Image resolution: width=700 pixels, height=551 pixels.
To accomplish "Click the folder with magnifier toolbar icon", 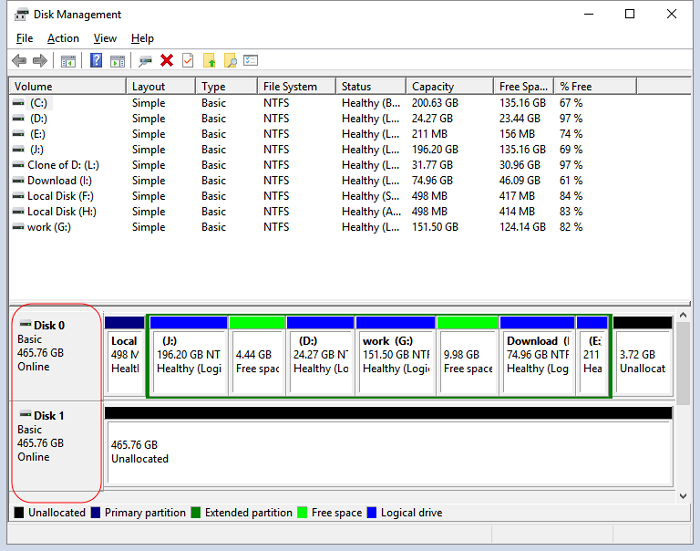I will point(230,61).
